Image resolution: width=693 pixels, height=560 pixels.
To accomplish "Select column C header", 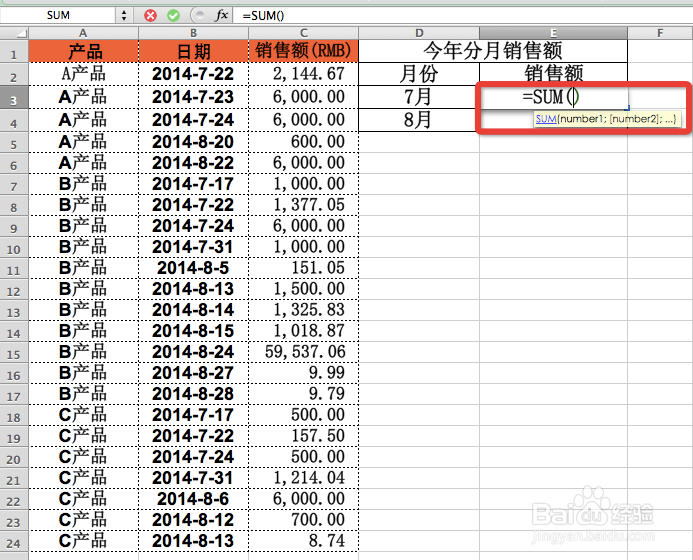I will [x=304, y=33].
